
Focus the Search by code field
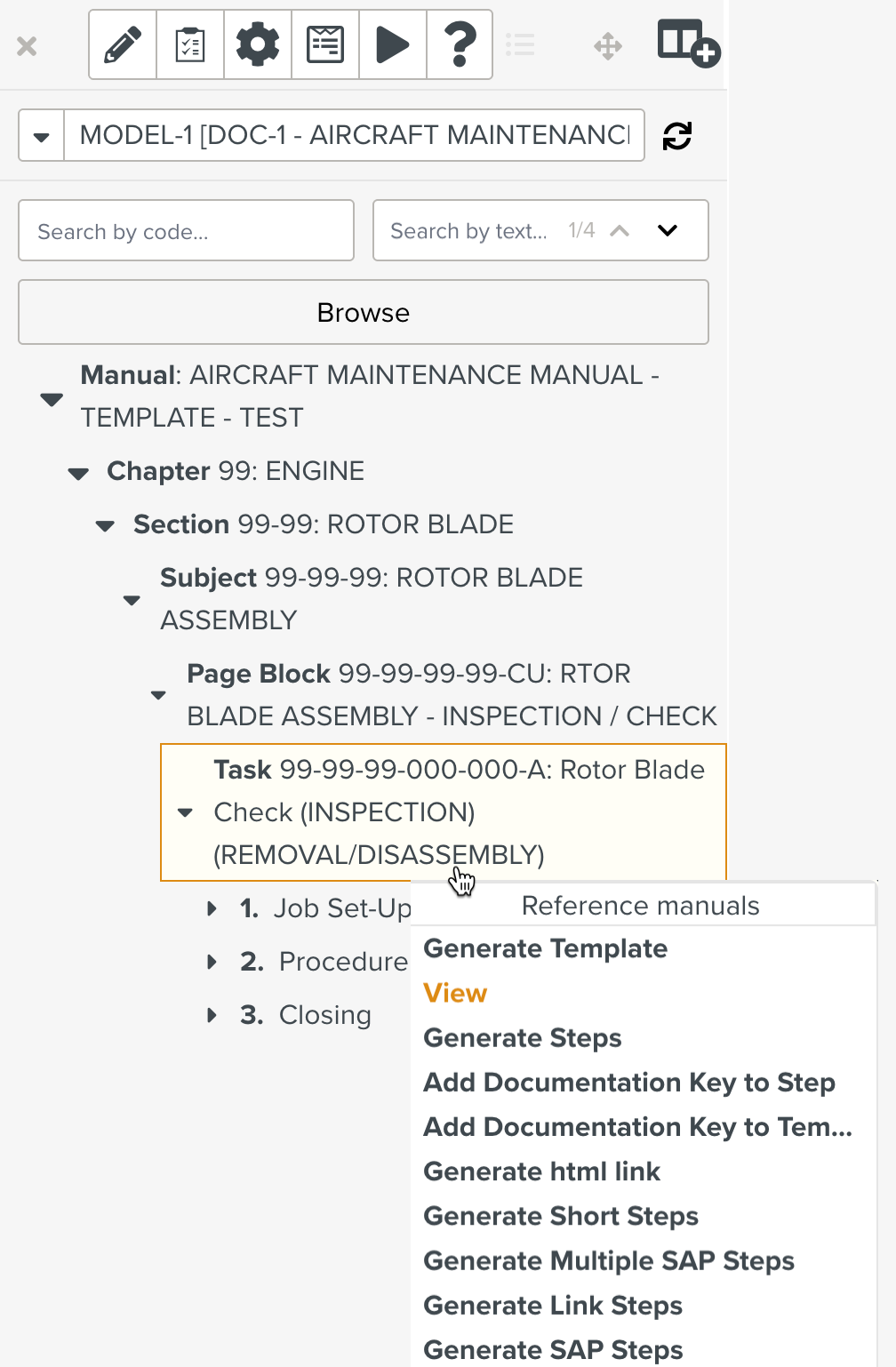click(186, 231)
